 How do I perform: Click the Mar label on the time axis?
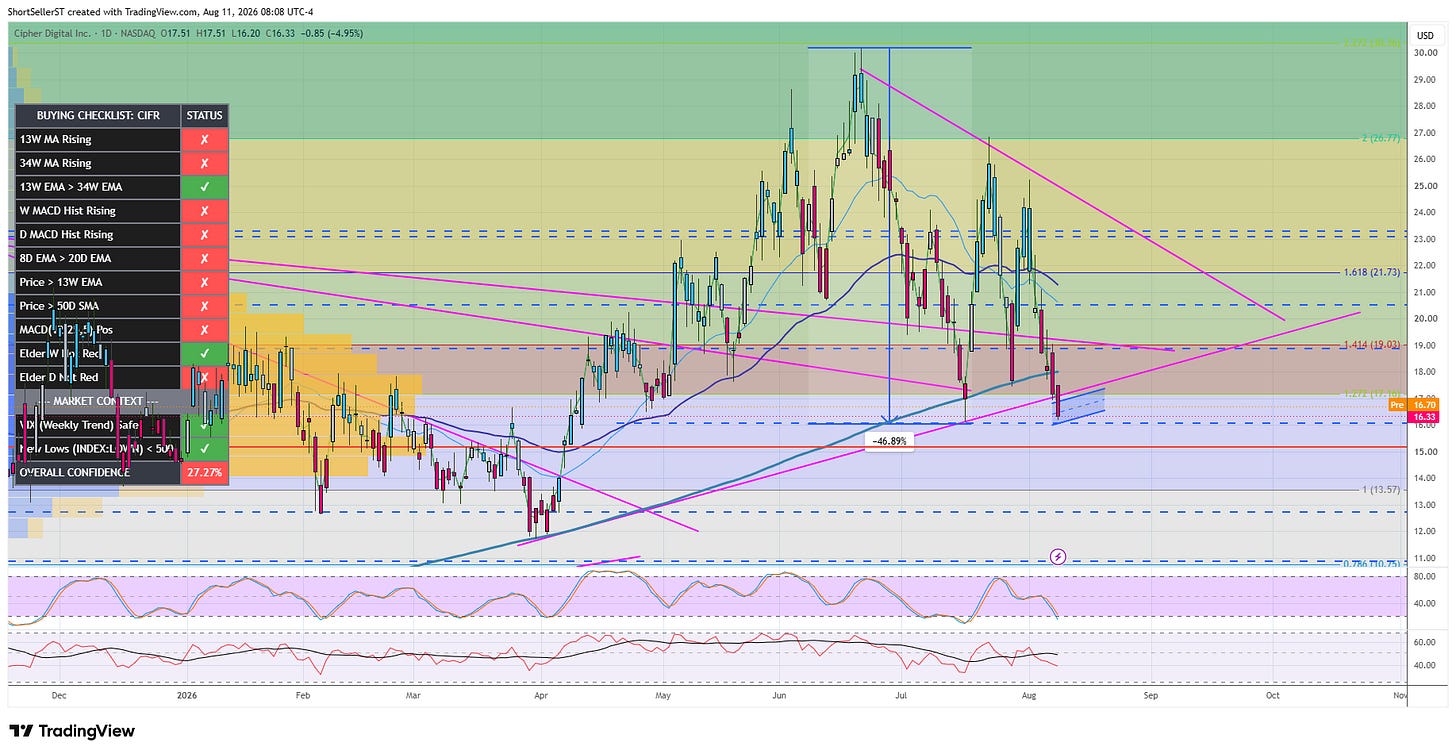(x=413, y=693)
